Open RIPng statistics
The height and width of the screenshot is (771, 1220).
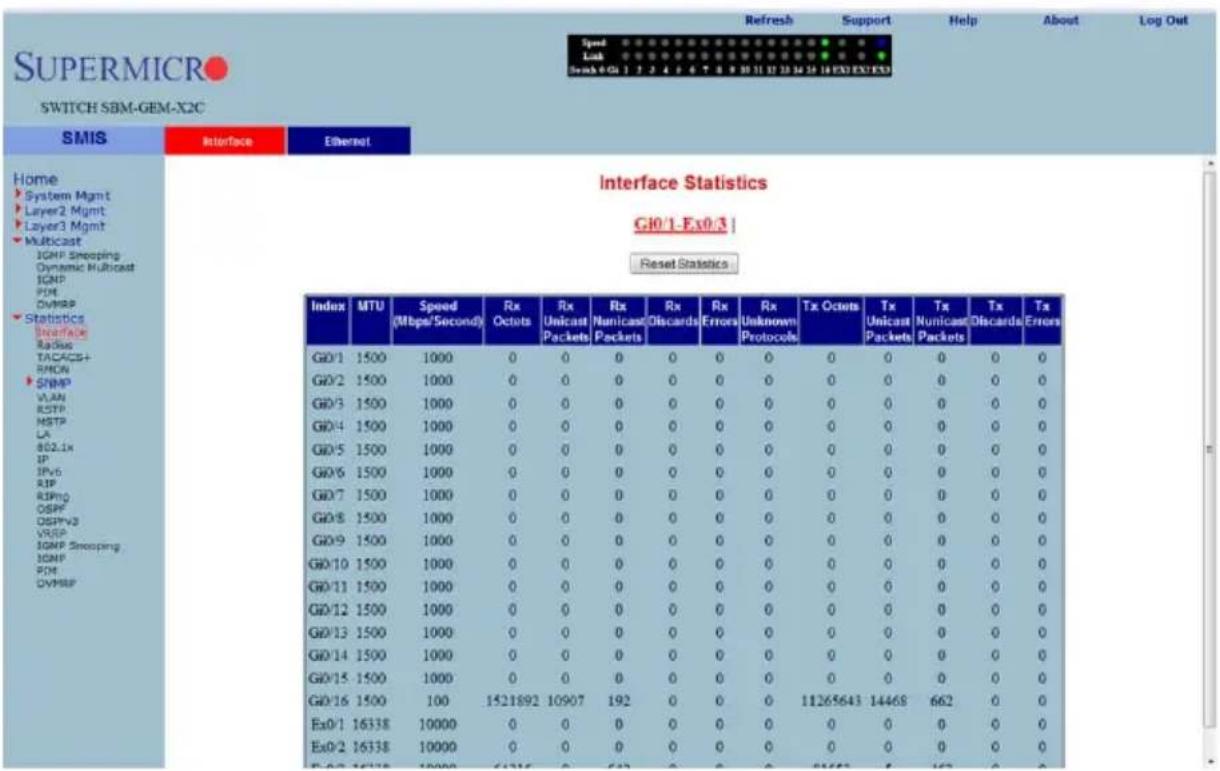click(x=51, y=495)
